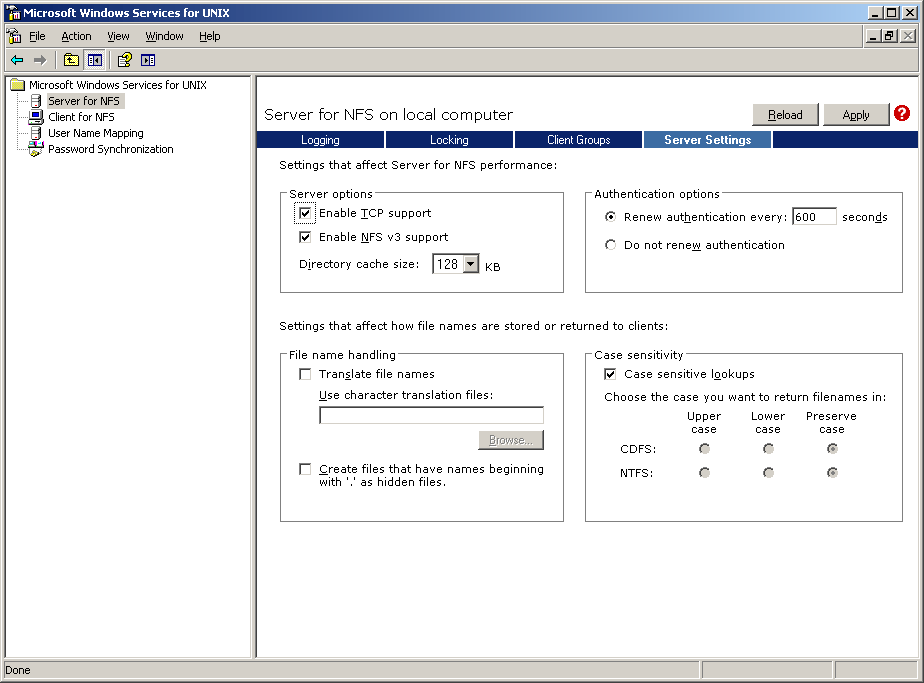Minimize the inner console window

click(x=873, y=36)
